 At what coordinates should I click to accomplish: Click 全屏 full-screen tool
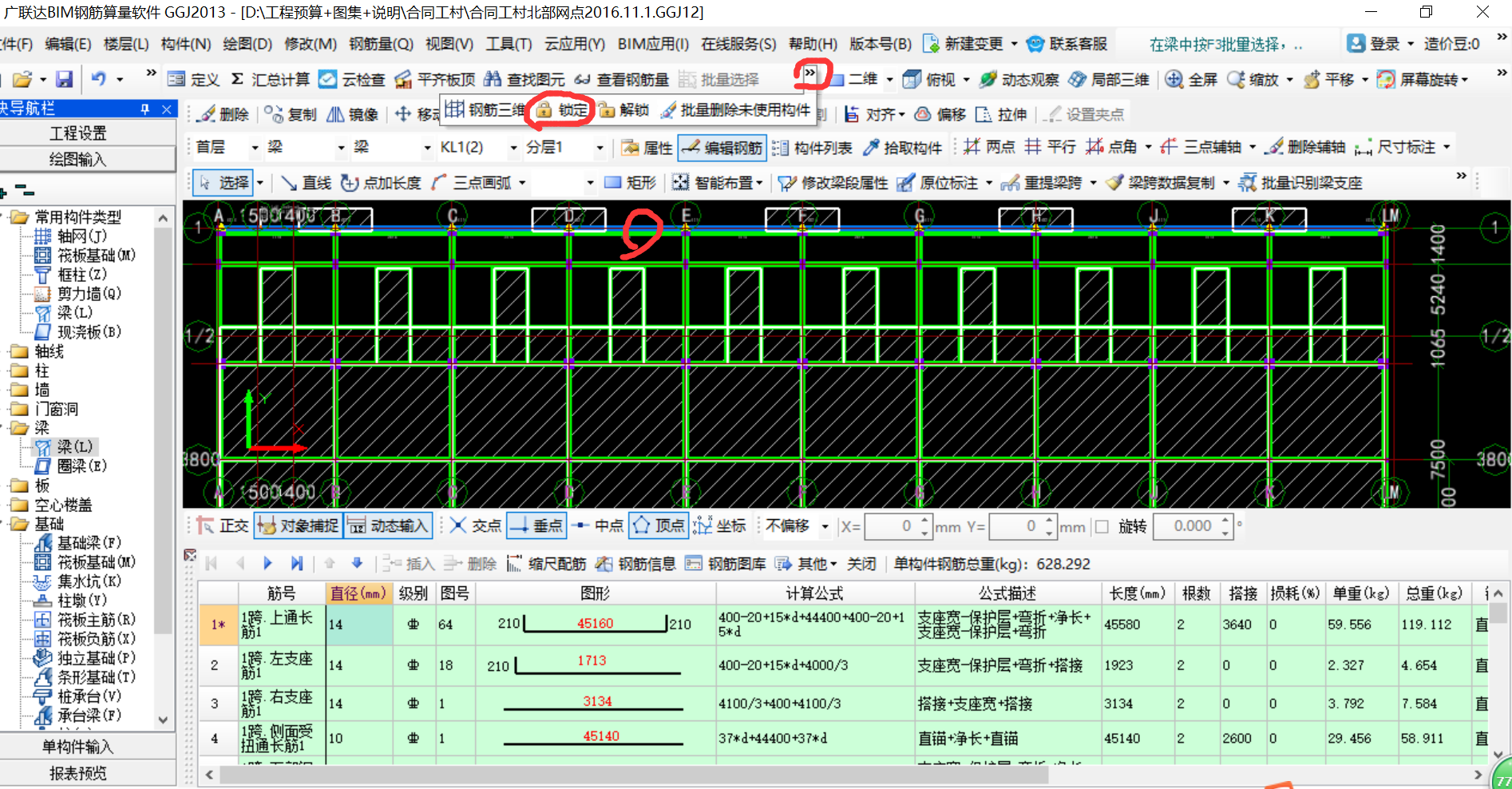click(1190, 79)
